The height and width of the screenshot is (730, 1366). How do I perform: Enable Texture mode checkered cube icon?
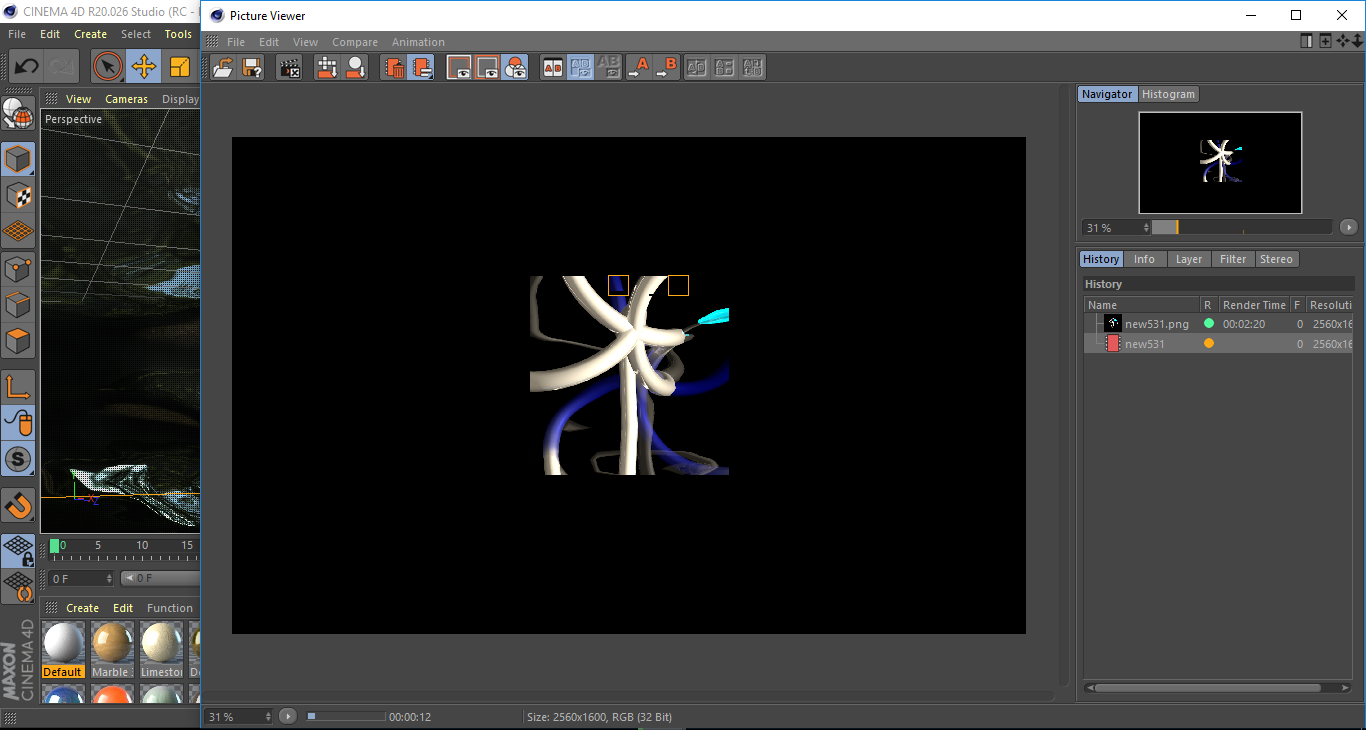tap(18, 195)
